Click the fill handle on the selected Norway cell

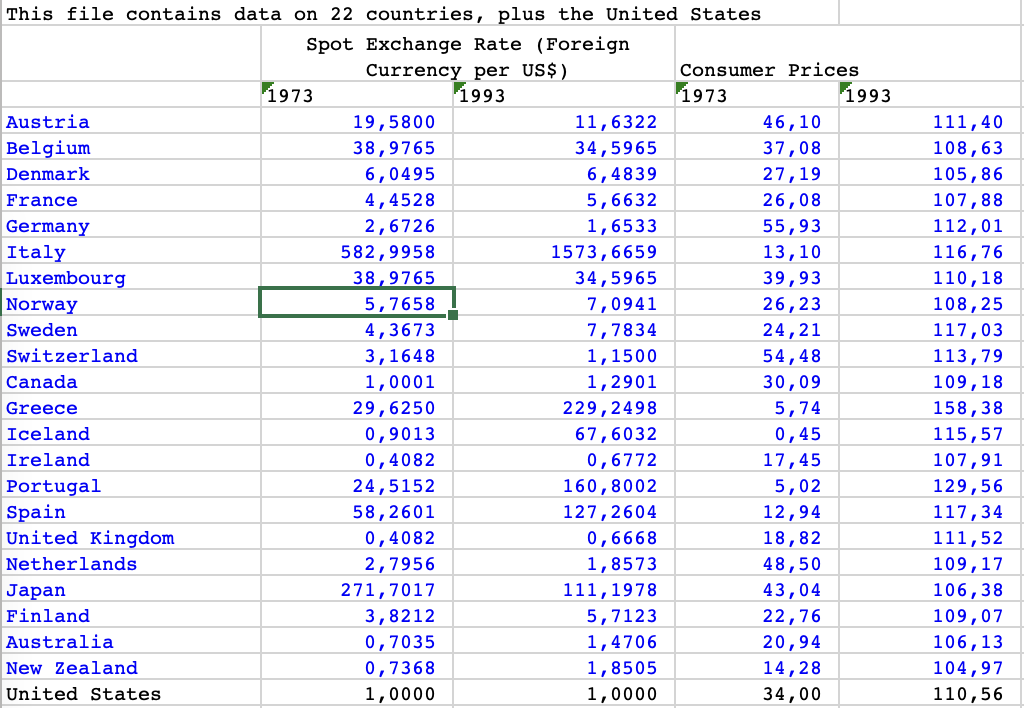pos(455,314)
